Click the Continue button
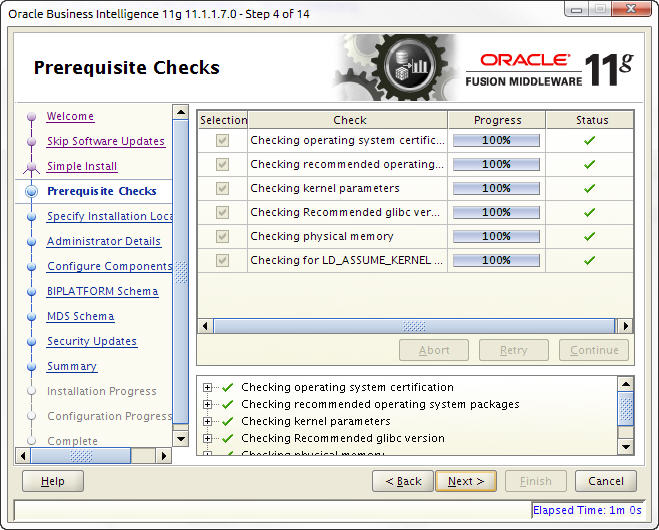The image size is (659, 530). click(x=594, y=350)
